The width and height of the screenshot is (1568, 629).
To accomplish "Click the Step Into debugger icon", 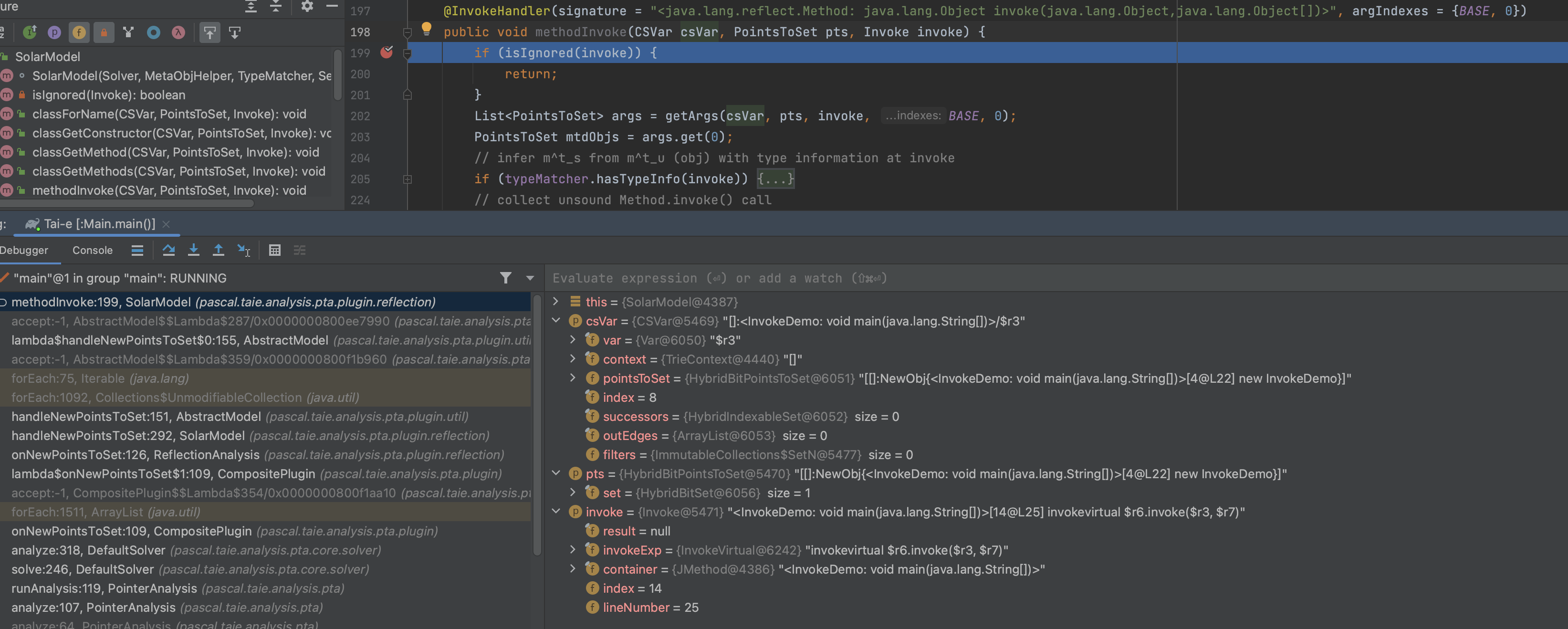I will [x=194, y=250].
